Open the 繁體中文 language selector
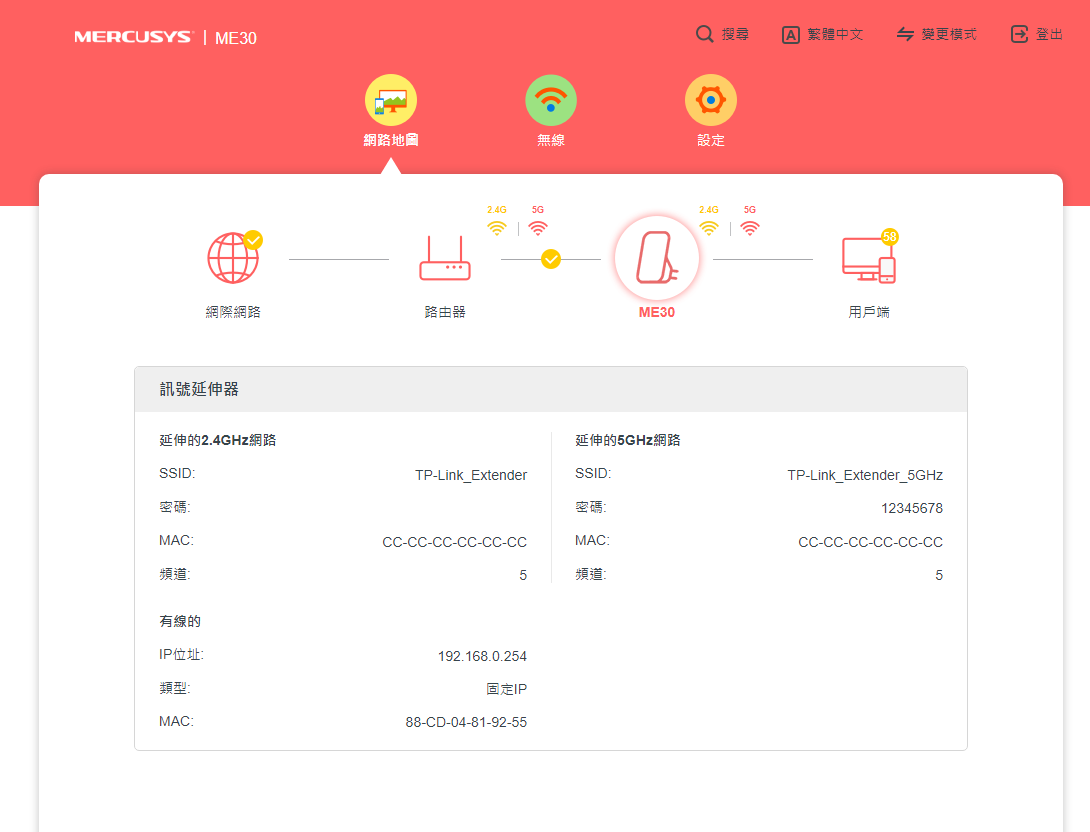The width and height of the screenshot is (1090, 832). point(822,35)
